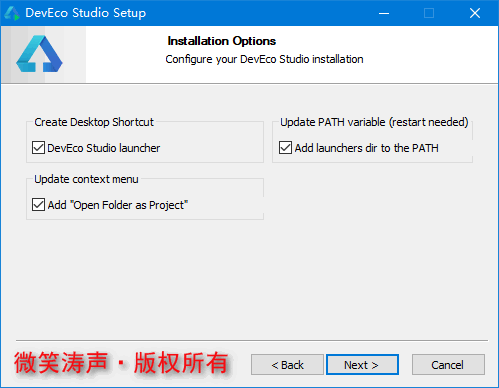499x388 pixels.
Task: Toggle Add launchers dir to PATH checkbox
Action: [285, 148]
